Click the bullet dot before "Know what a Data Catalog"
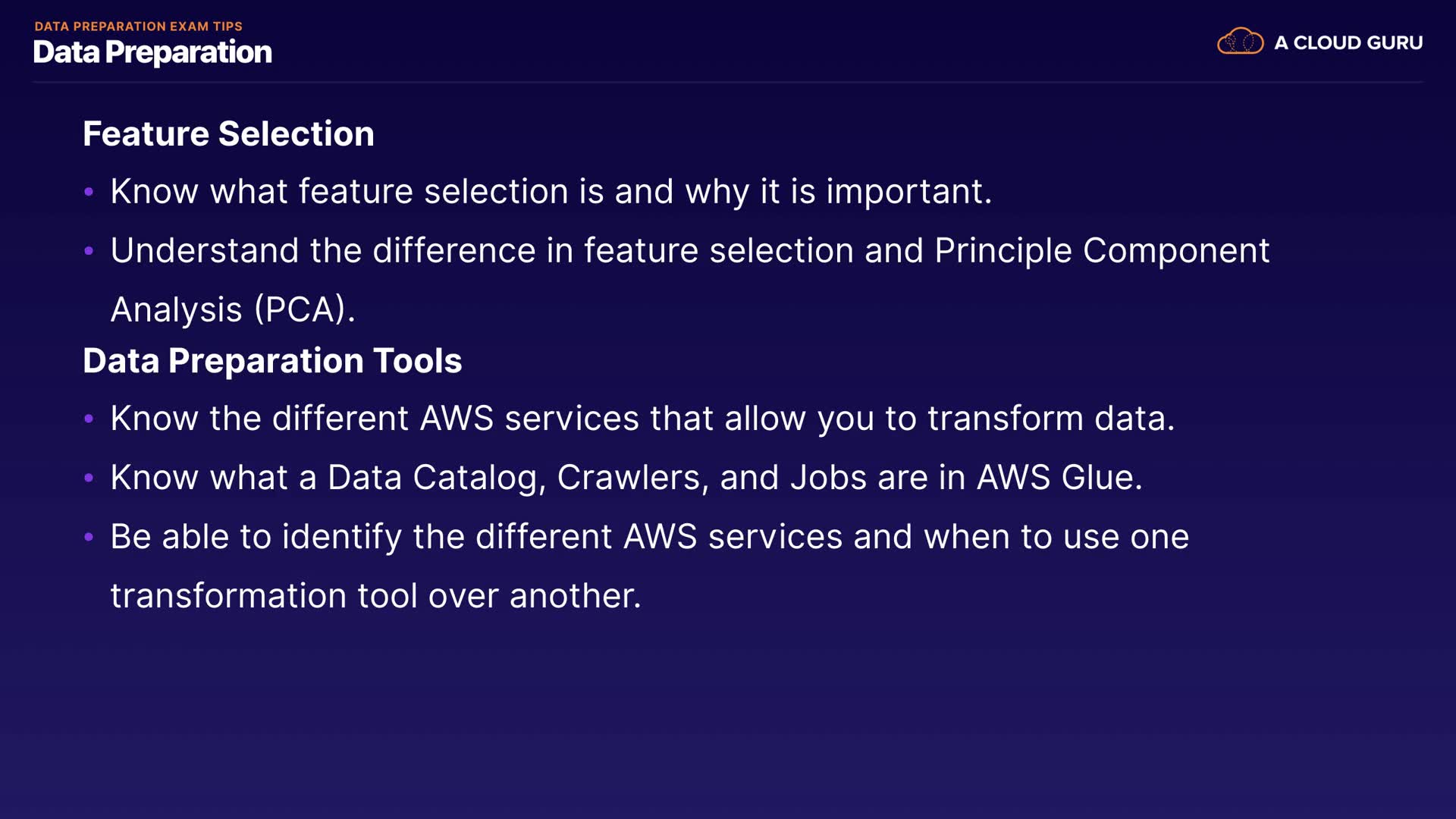The width and height of the screenshot is (1456, 819). pyautogui.click(x=89, y=478)
